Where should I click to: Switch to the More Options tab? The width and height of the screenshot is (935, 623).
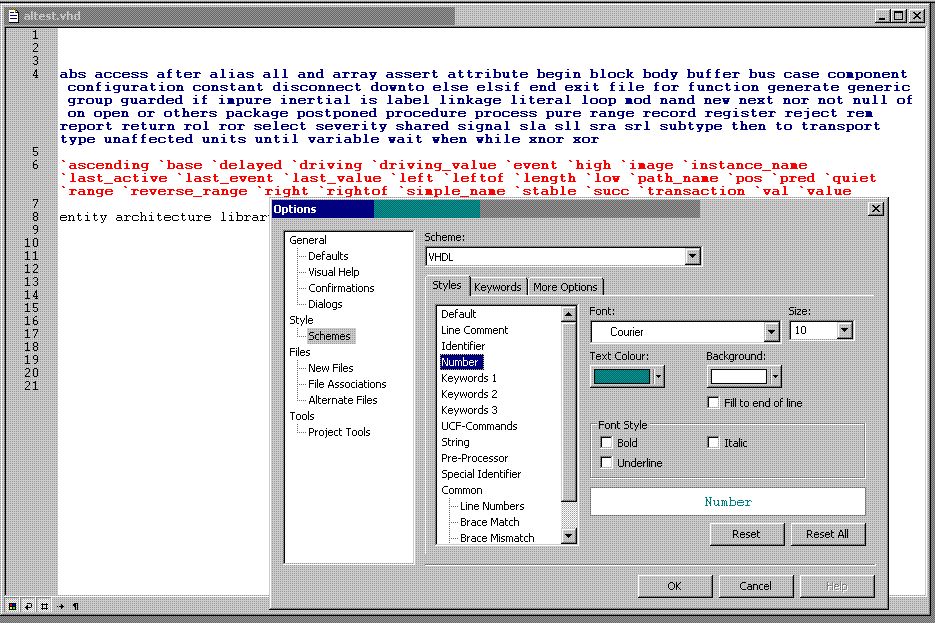(565, 287)
